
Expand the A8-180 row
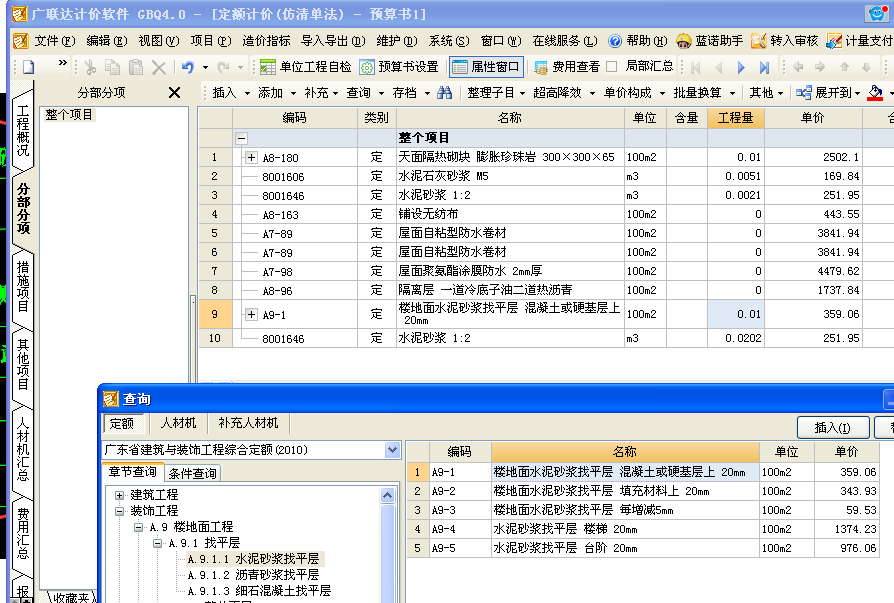pyautogui.click(x=251, y=157)
